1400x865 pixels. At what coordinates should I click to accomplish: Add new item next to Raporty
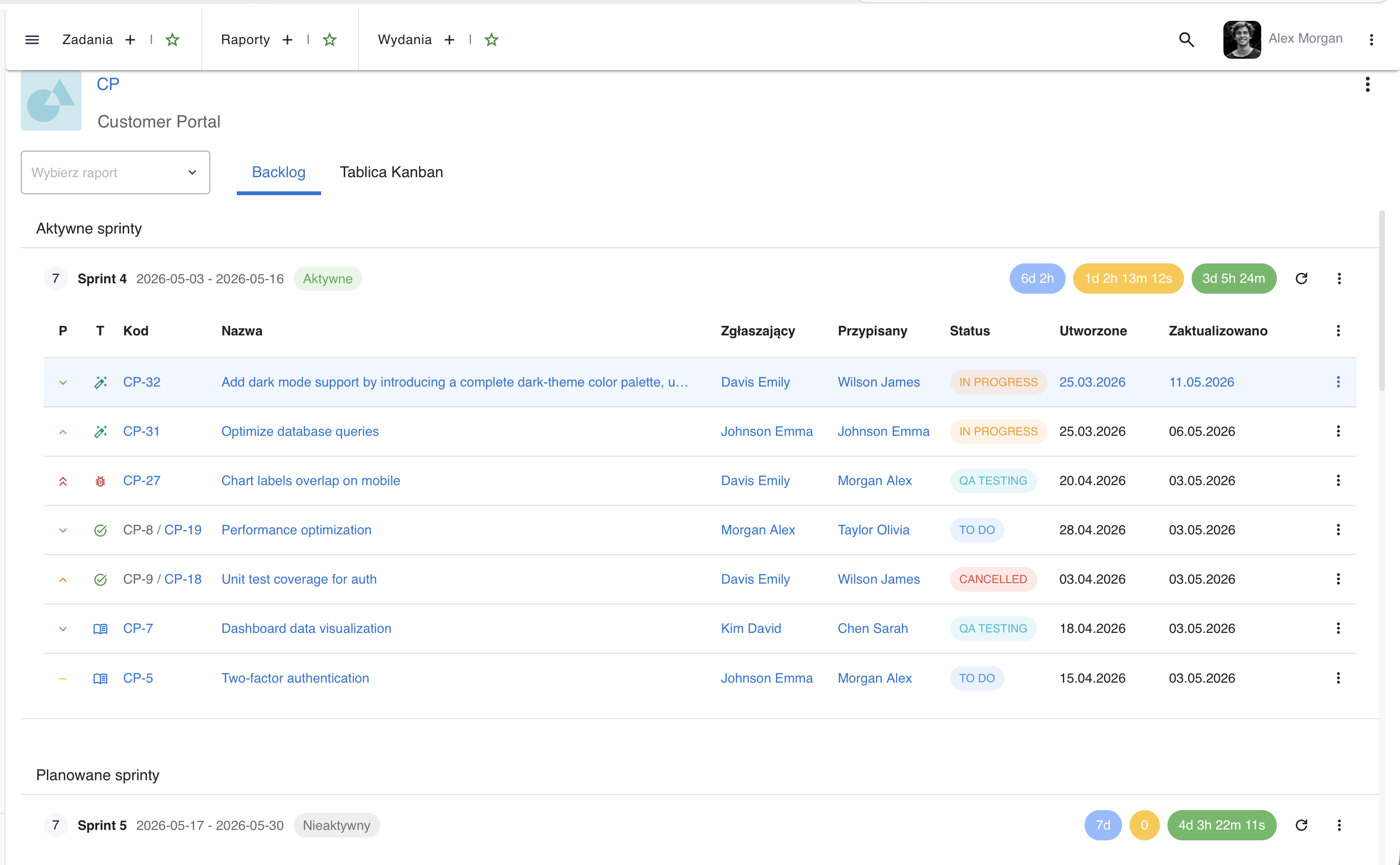click(x=287, y=39)
